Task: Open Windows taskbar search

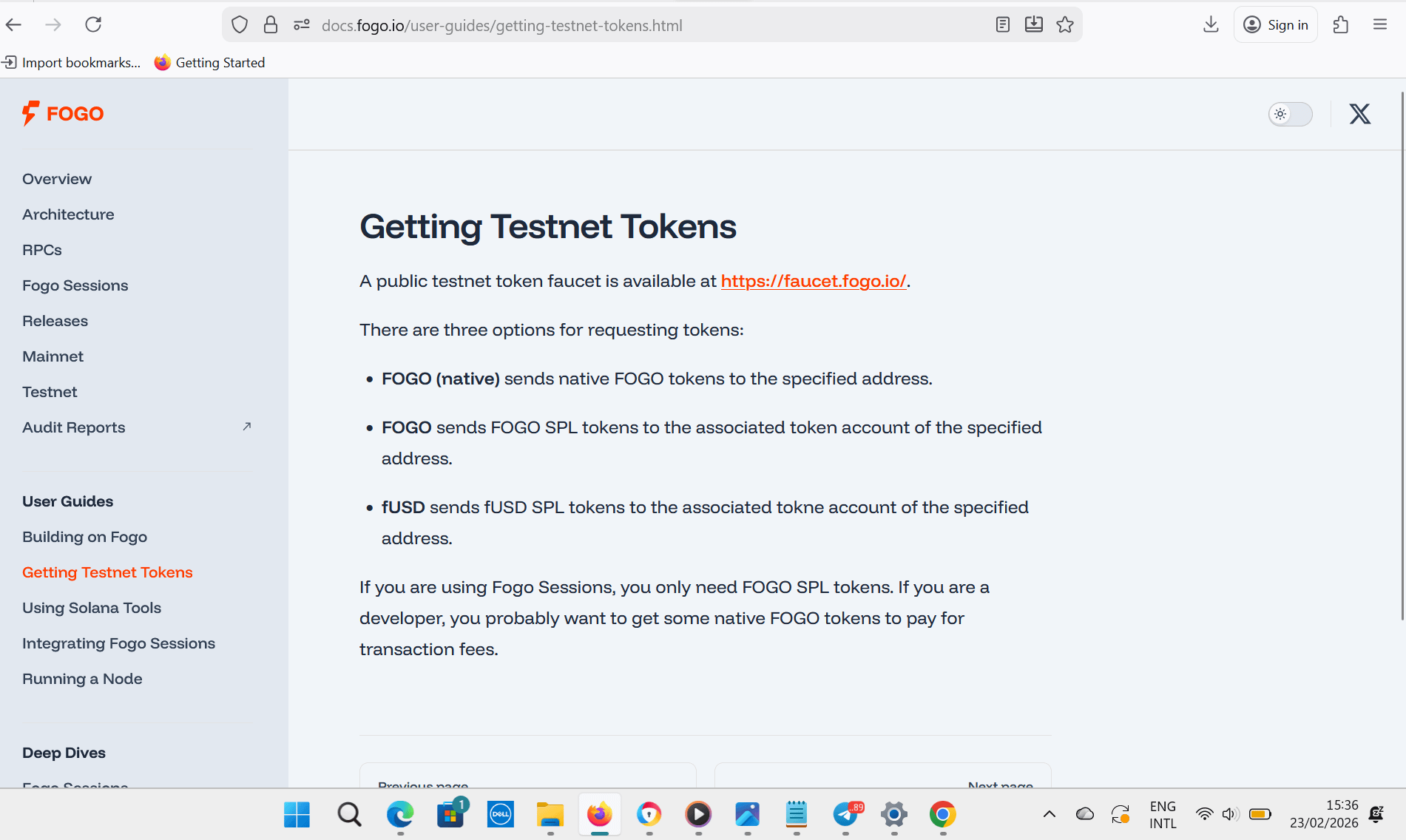Action: 349,815
